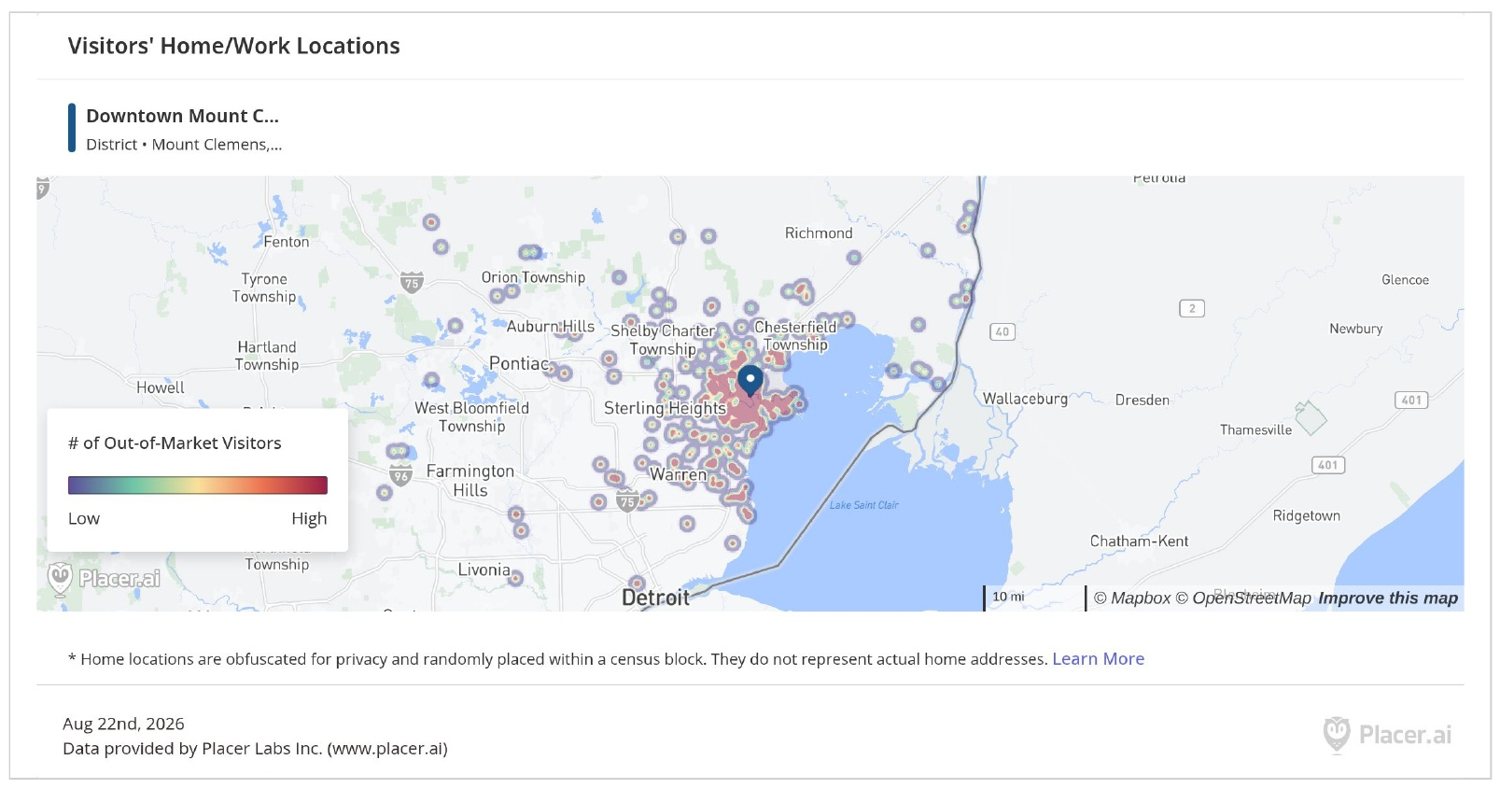Click the Shelby Charter Township label
Screen dimensions: 1500x788
coord(663,340)
